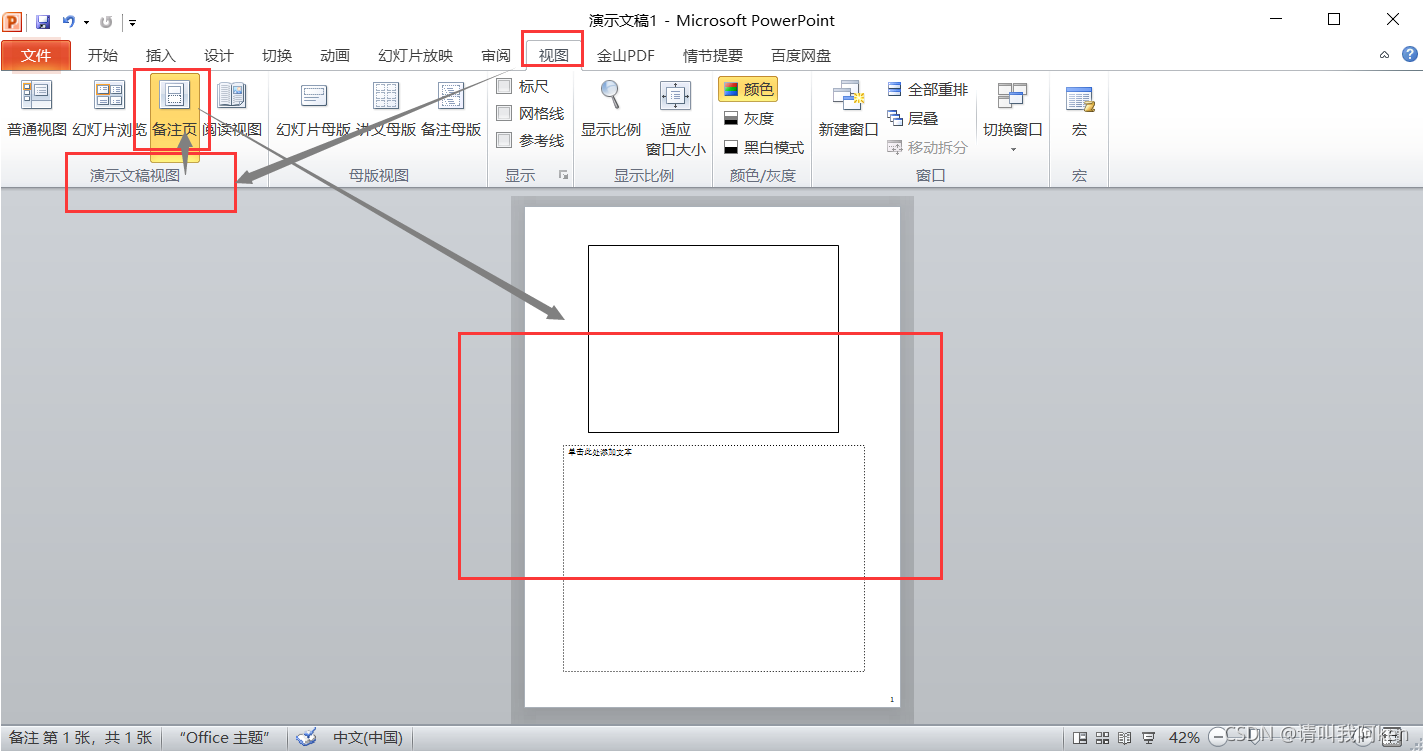Image resolution: width=1424 pixels, height=752 pixels.
Task: Switch to the 切换 ribbon tab
Action: (276, 56)
